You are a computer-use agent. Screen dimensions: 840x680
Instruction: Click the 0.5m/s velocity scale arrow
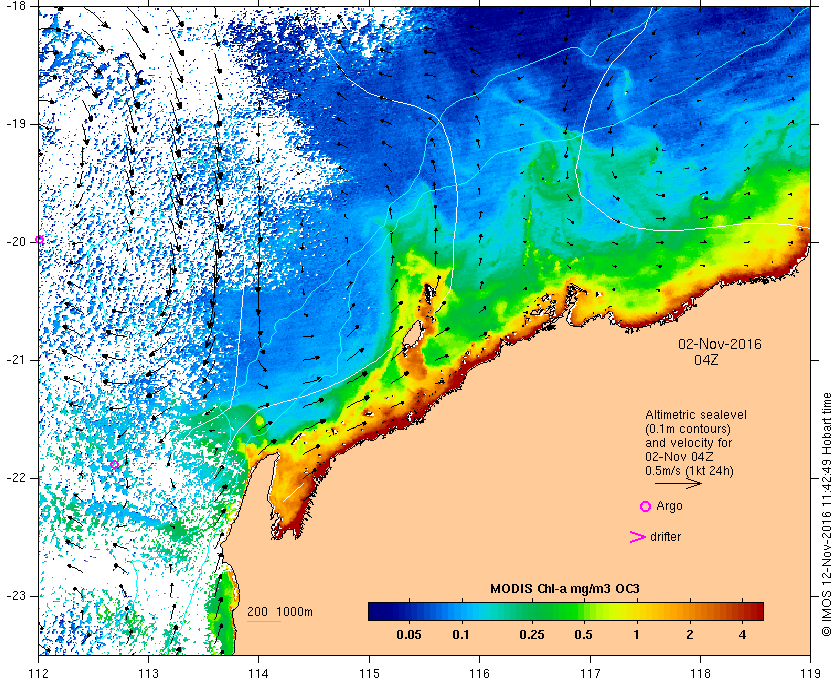pyautogui.click(x=678, y=483)
